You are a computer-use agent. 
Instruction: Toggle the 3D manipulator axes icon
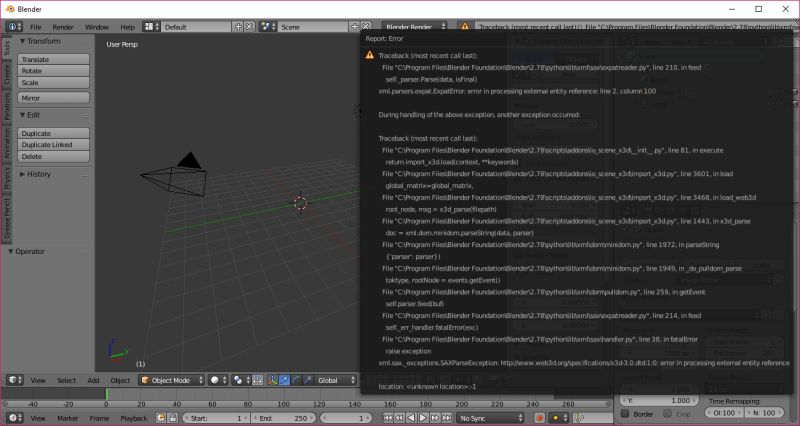pos(273,380)
